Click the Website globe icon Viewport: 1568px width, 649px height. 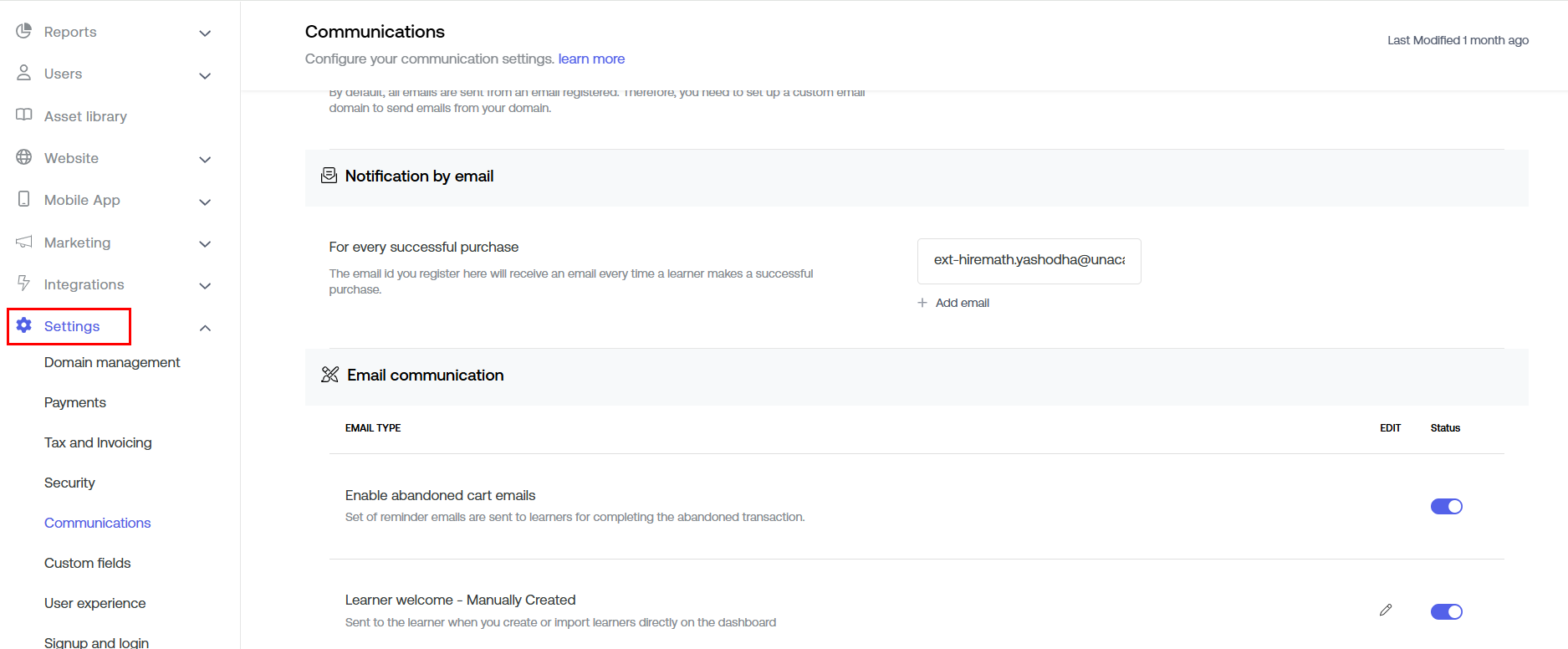click(x=24, y=157)
